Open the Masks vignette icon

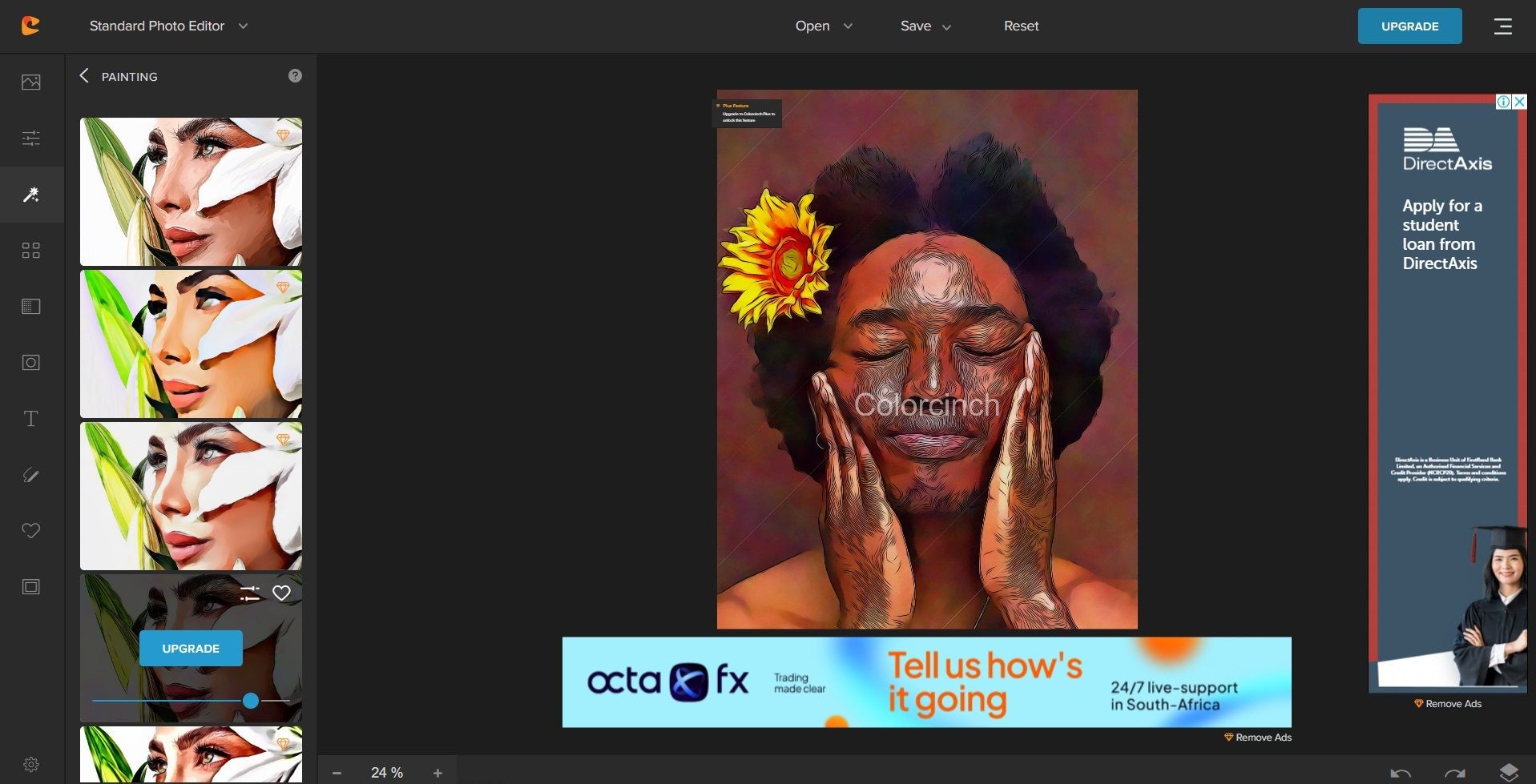point(31,363)
